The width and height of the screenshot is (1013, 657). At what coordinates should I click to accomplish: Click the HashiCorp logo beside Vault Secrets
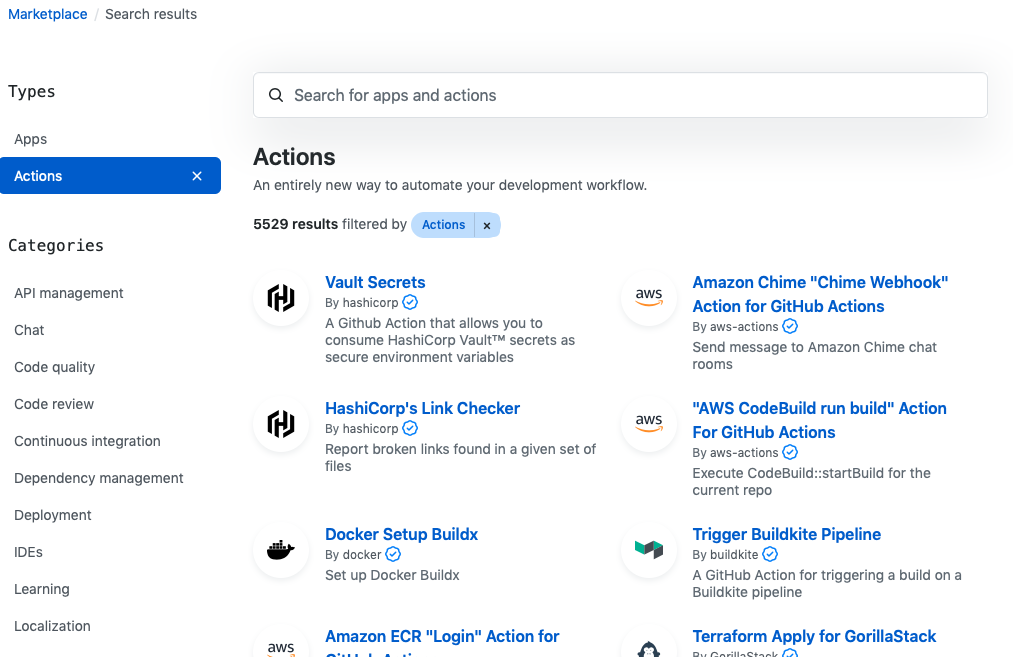281,298
